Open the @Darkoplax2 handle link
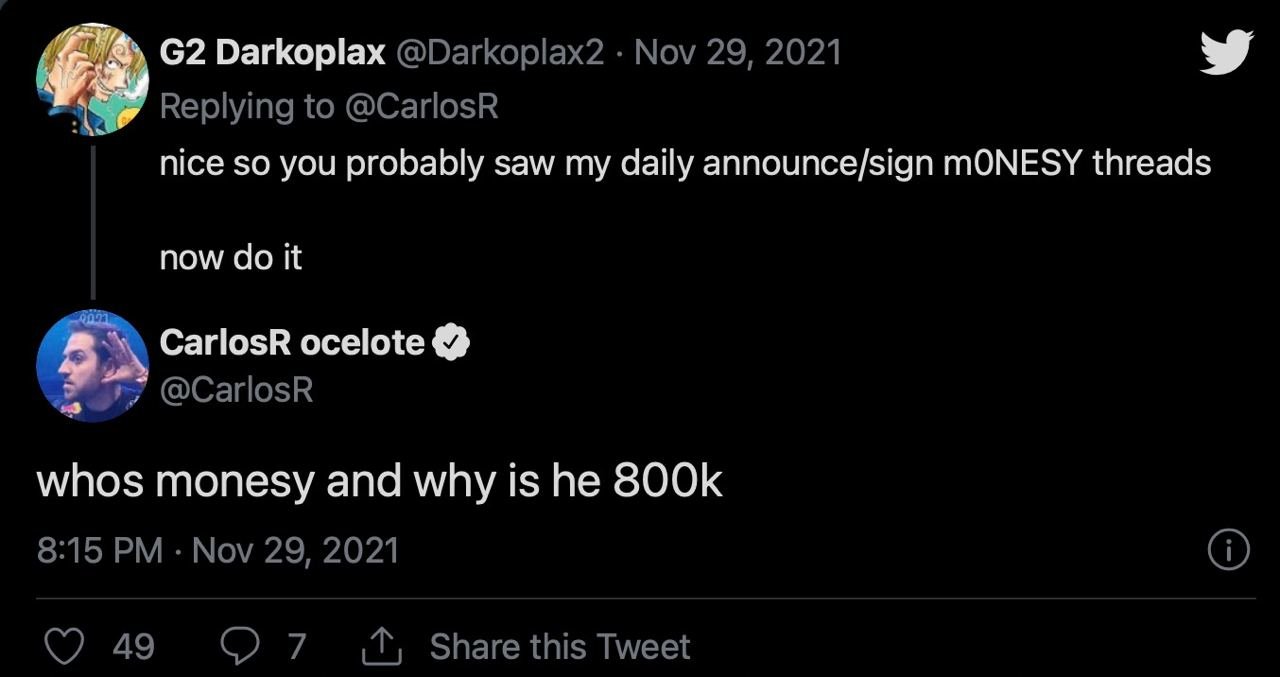This screenshot has height=677, width=1280. click(x=501, y=53)
